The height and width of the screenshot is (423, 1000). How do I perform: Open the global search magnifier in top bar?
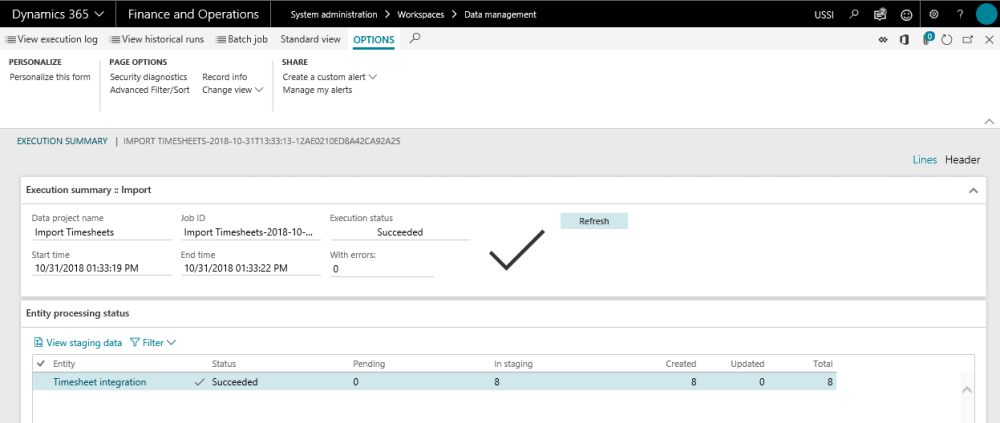coord(853,15)
